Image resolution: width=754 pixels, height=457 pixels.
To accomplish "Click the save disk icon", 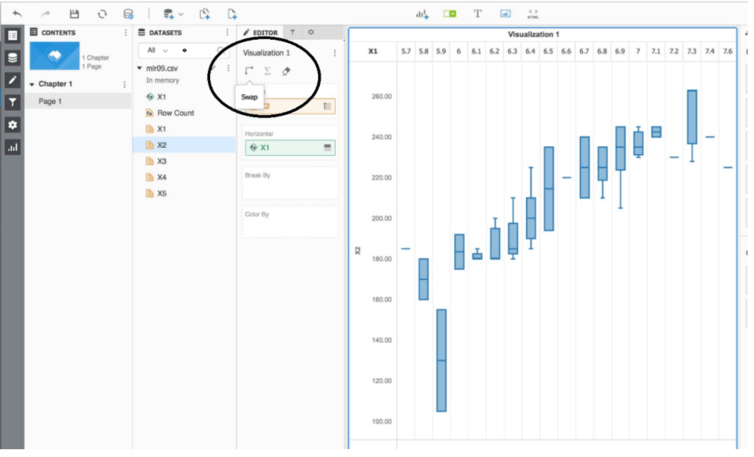I will (x=74, y=14).
